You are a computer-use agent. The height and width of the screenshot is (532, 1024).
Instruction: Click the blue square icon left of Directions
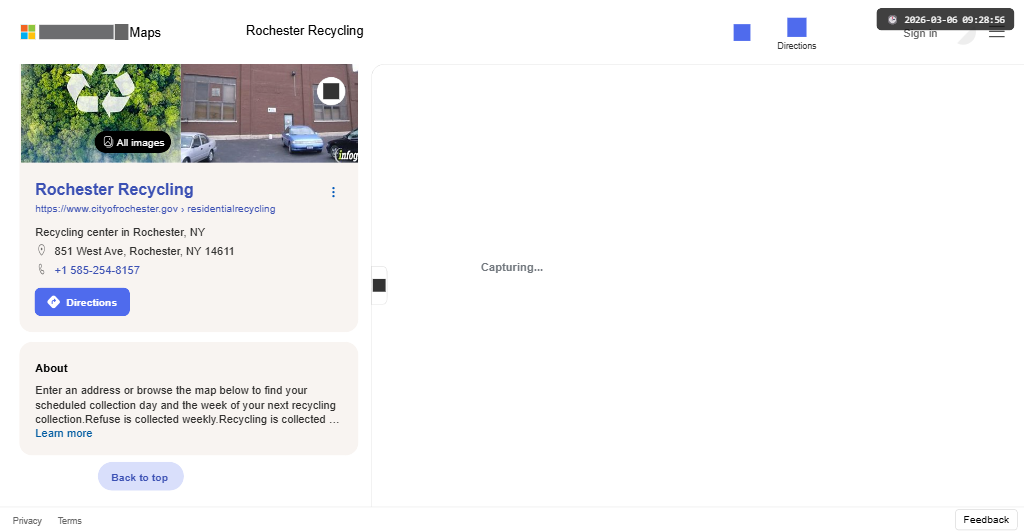click(x=742, y=33)
